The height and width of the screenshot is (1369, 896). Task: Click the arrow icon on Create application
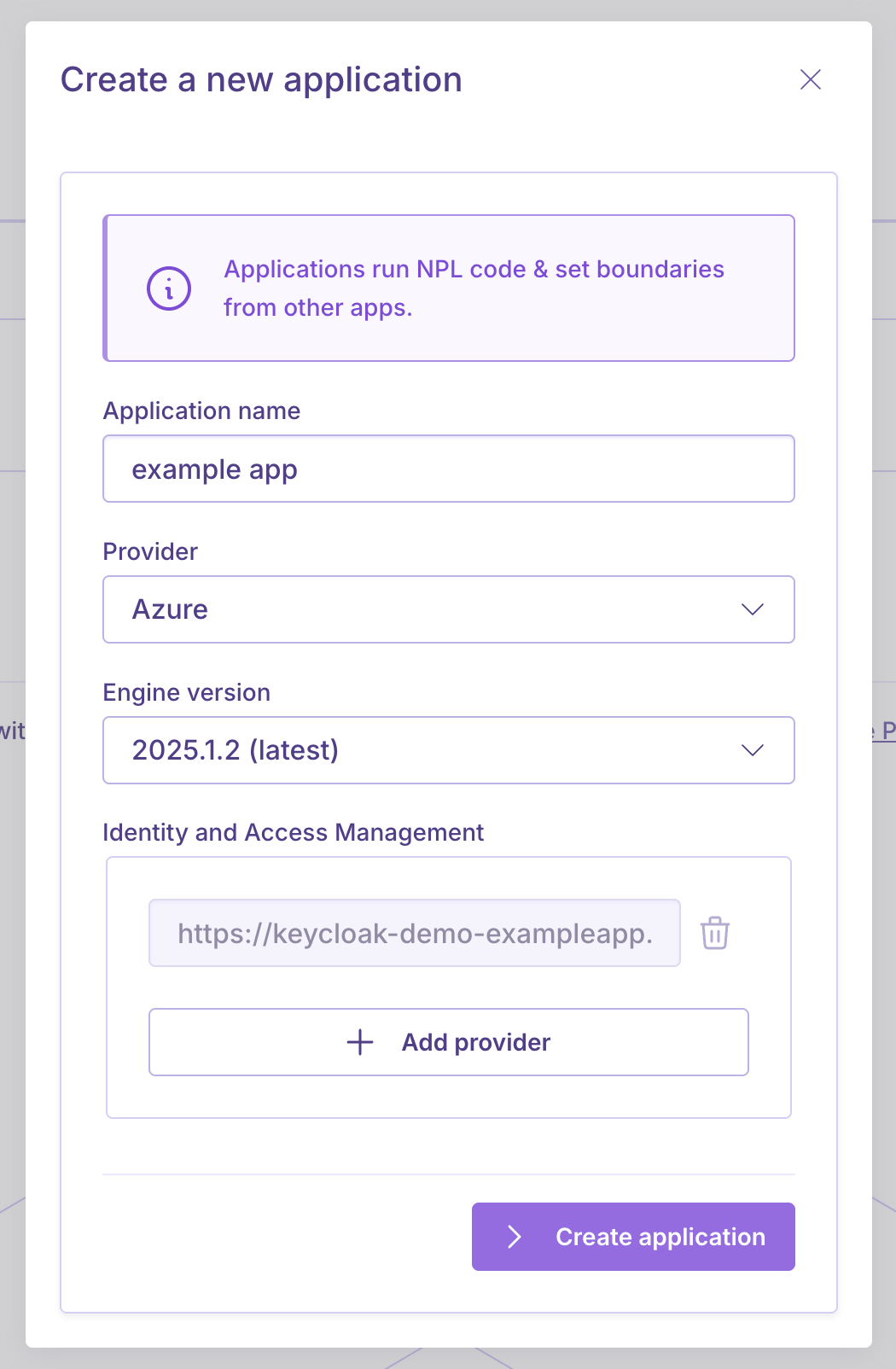tap(515, 1237)
